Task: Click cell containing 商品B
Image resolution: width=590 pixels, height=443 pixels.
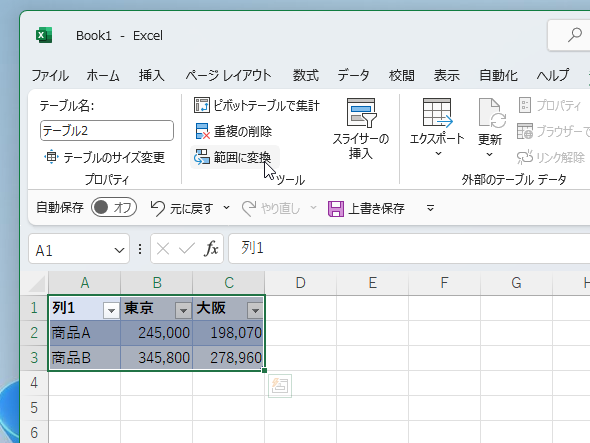Action: (85, 358)
